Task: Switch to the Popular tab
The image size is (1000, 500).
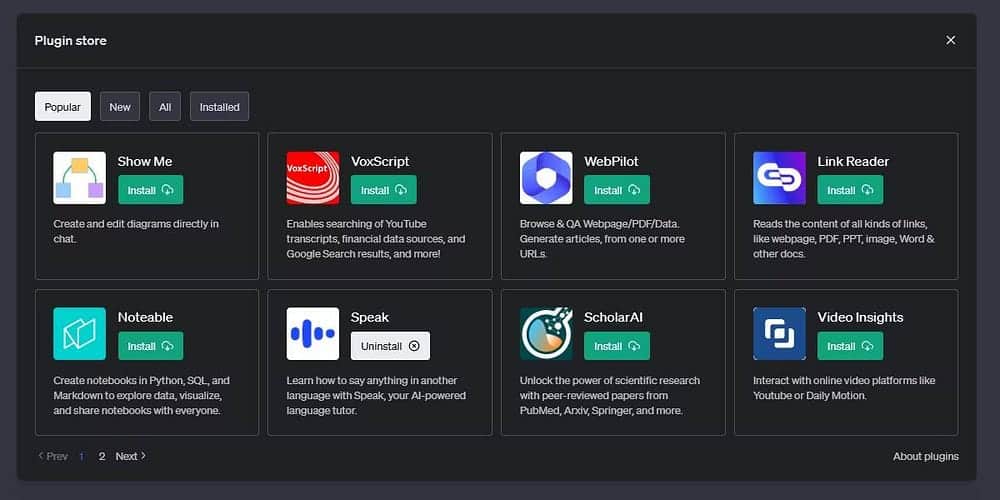Action: point(63,107)
